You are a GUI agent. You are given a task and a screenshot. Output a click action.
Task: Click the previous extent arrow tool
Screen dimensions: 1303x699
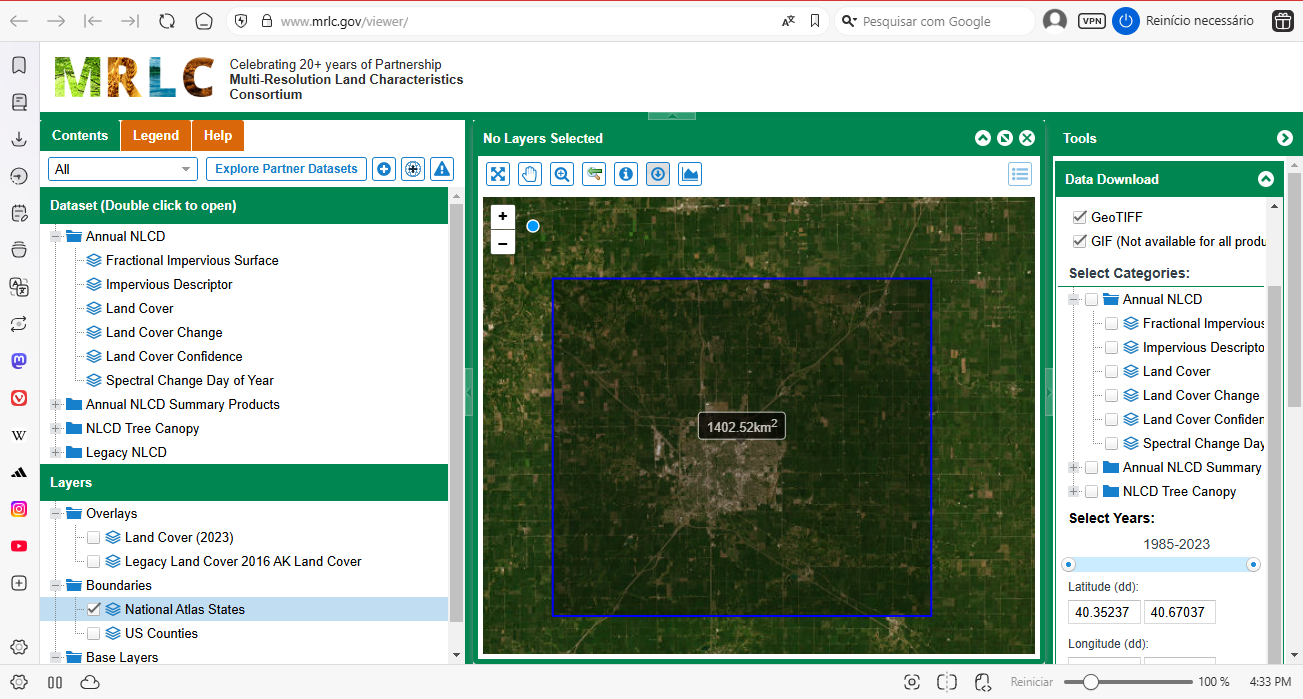(x=594, y=174)
